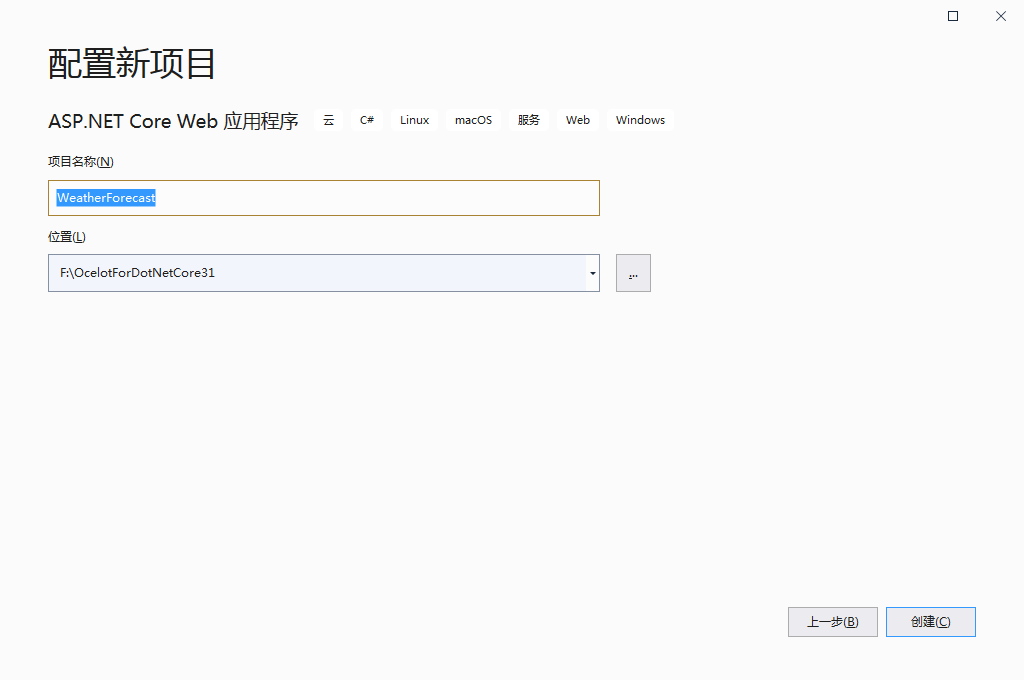1024x680 pixels.
Task: Go back with 上一步(B) button
Action: click(x=833, y=622)
